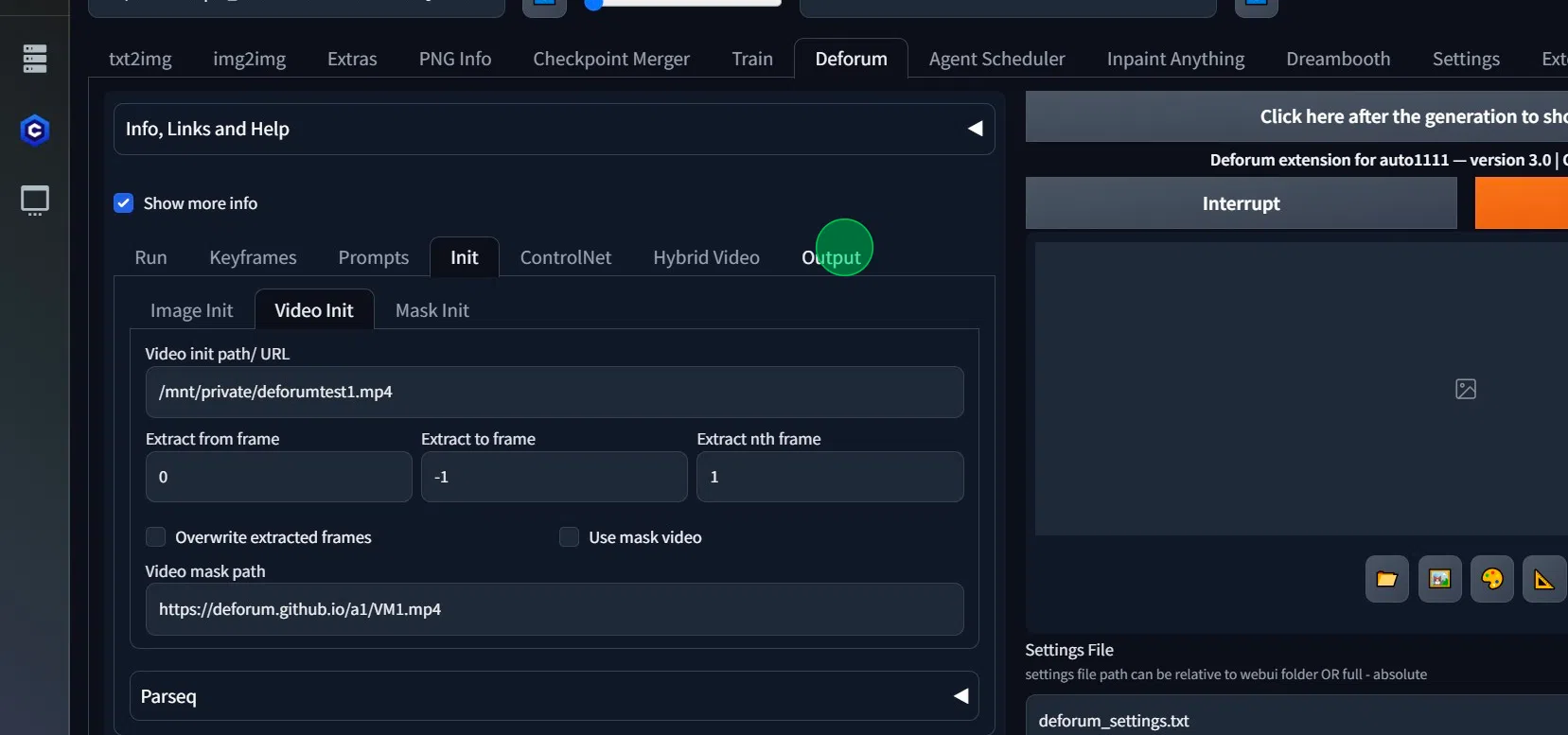
Task: Enable Use mask video checkbox
Action: point(570,537)
